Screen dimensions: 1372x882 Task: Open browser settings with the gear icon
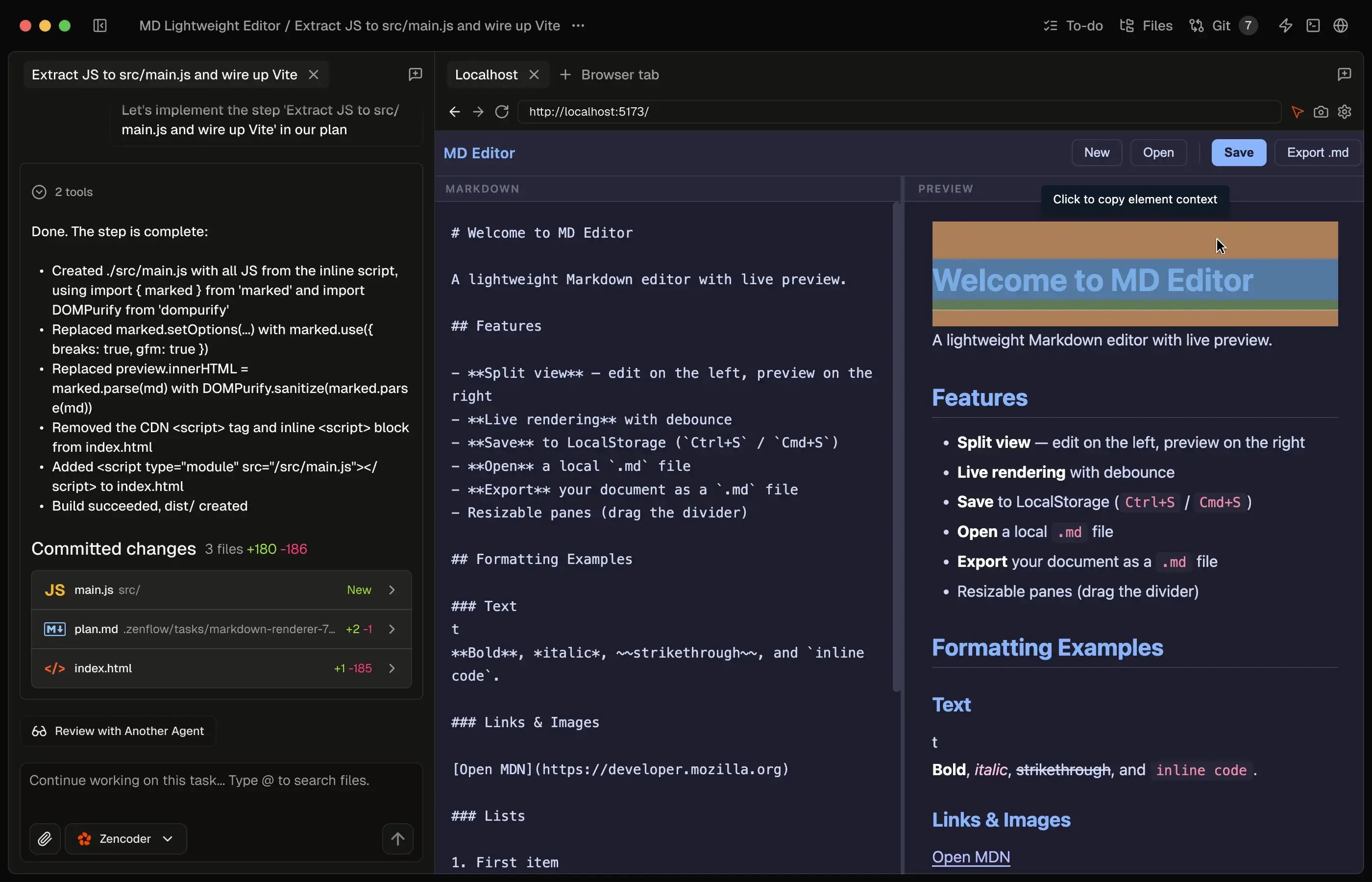1345,112
